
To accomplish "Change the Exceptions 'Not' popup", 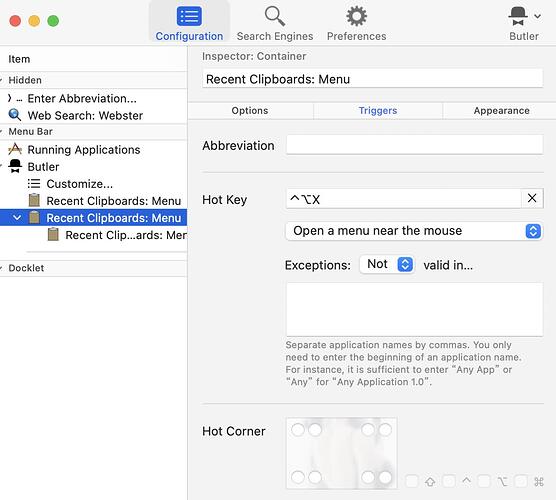I will coord(387,265).
